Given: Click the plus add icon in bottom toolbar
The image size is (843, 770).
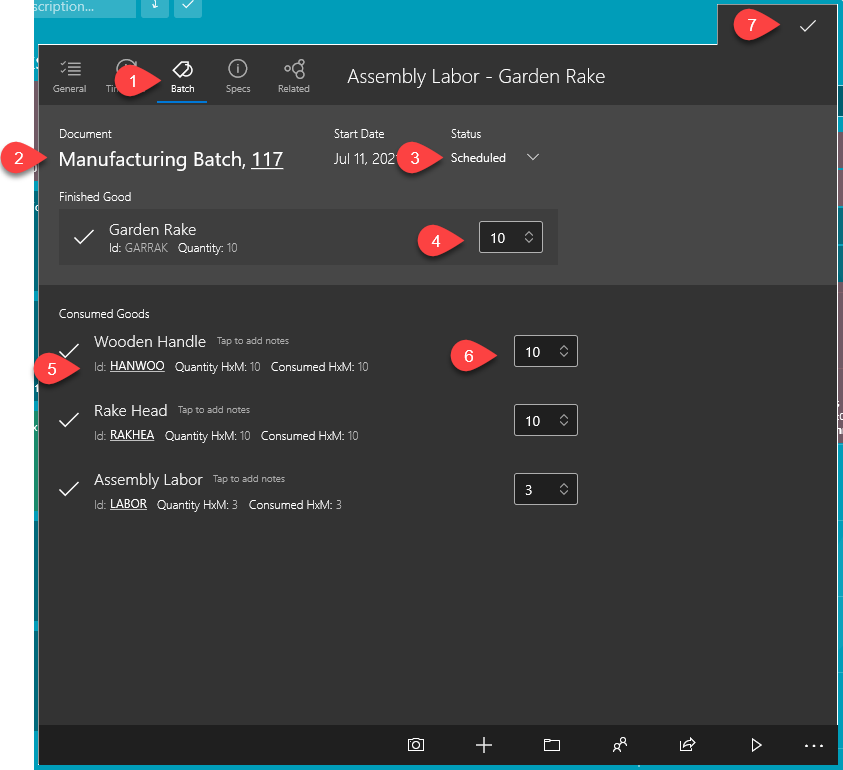Looking at the screenshot, I should [x=484, y=745].
